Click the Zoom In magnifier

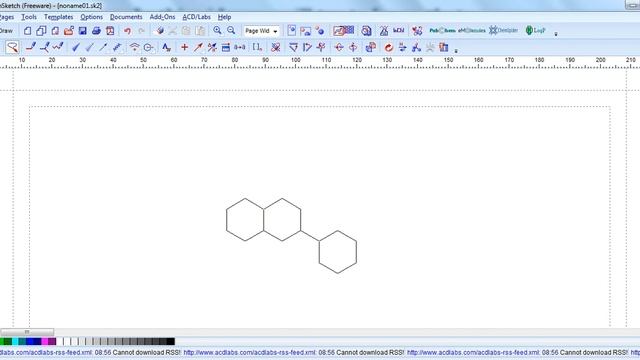[x=217, y=31]
